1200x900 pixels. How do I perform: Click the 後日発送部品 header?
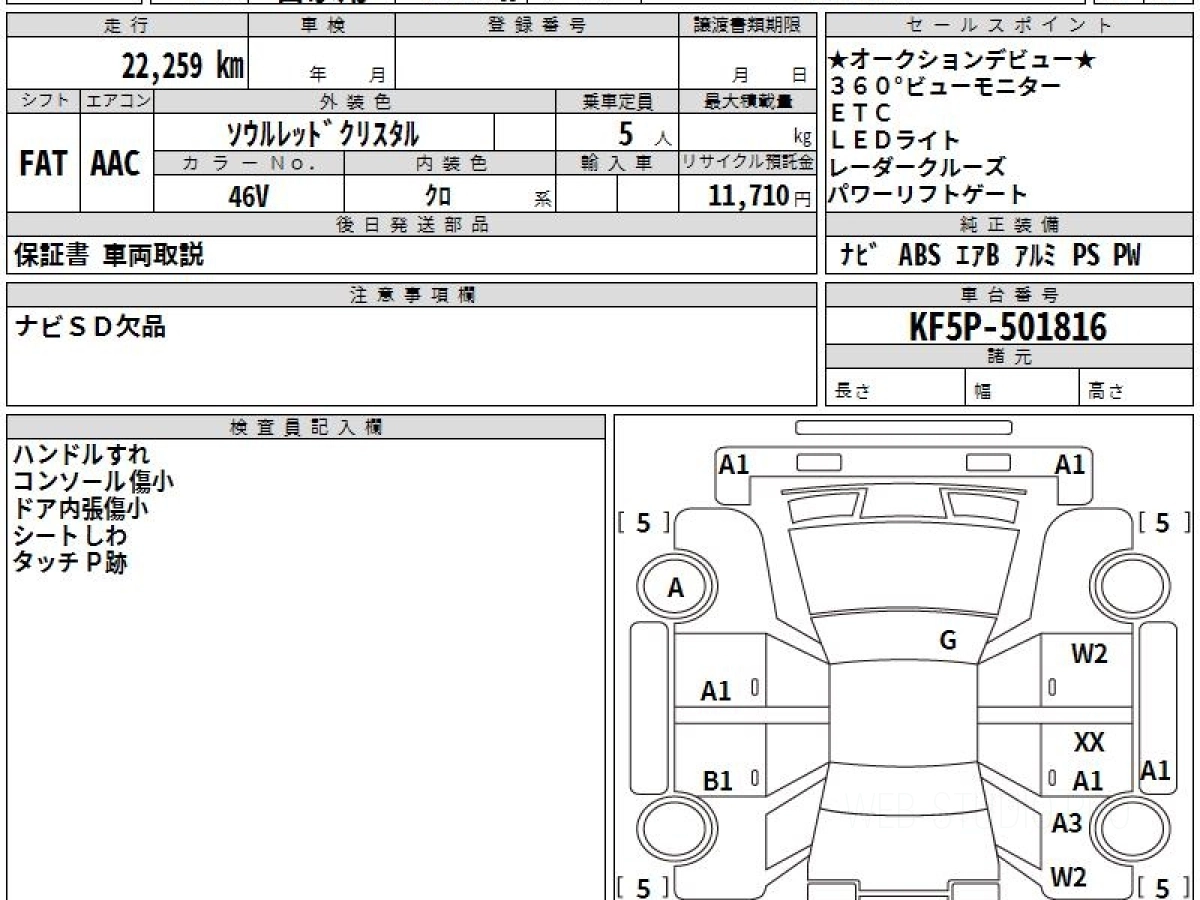coord(412,225)
